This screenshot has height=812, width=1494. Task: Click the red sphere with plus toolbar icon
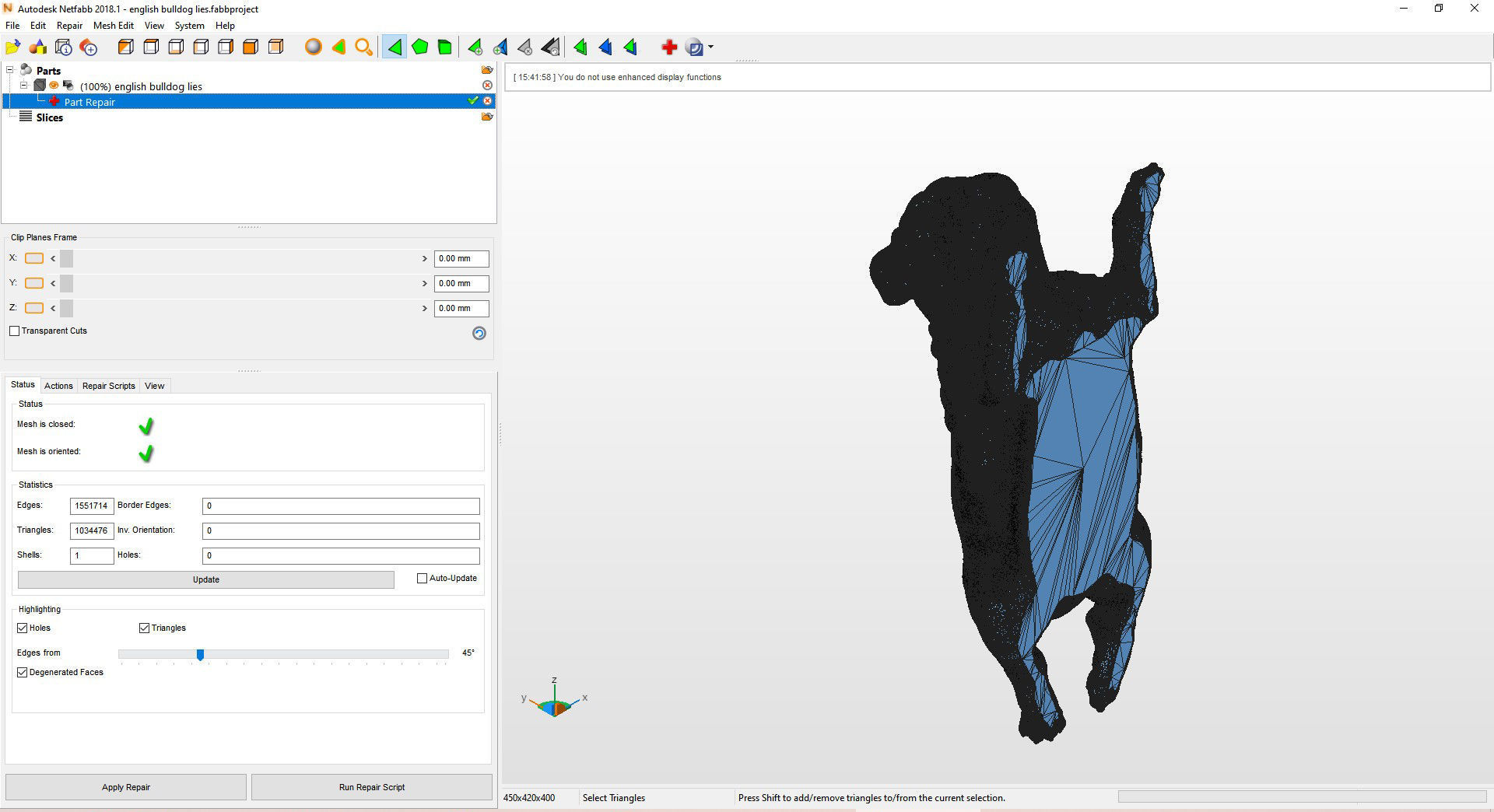[89, 47]
